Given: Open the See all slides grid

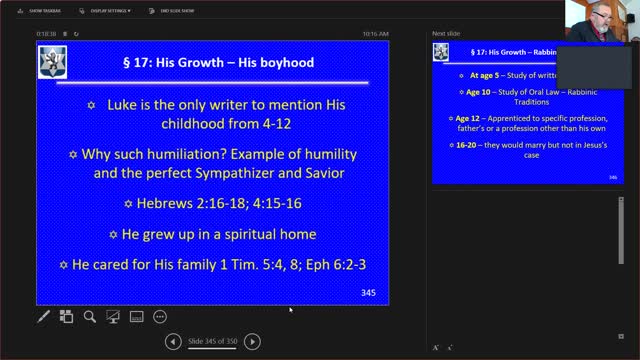Looking at the screenshot, I should click(x=66, y=316).
